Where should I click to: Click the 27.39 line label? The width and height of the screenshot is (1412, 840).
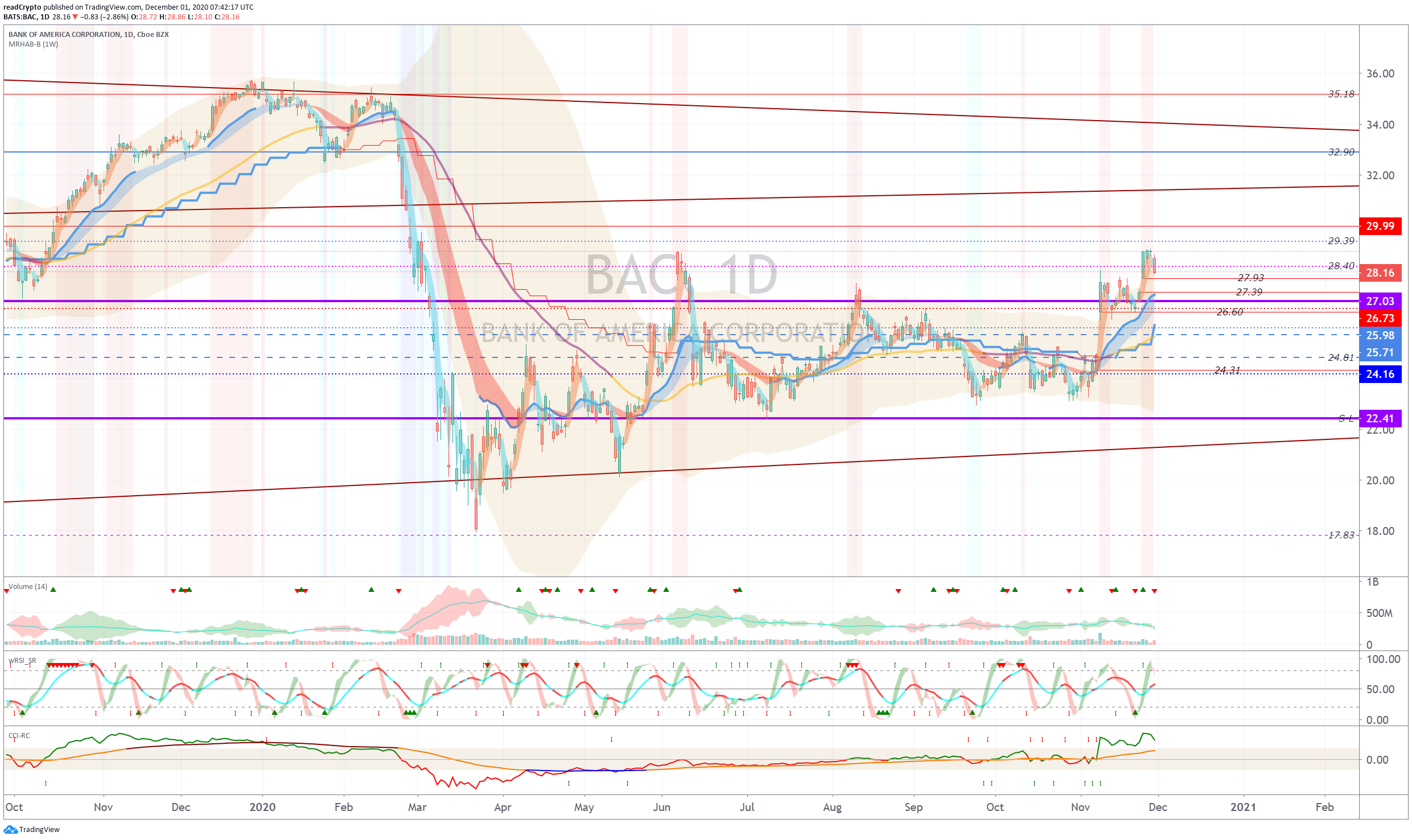pos(1249,292)
